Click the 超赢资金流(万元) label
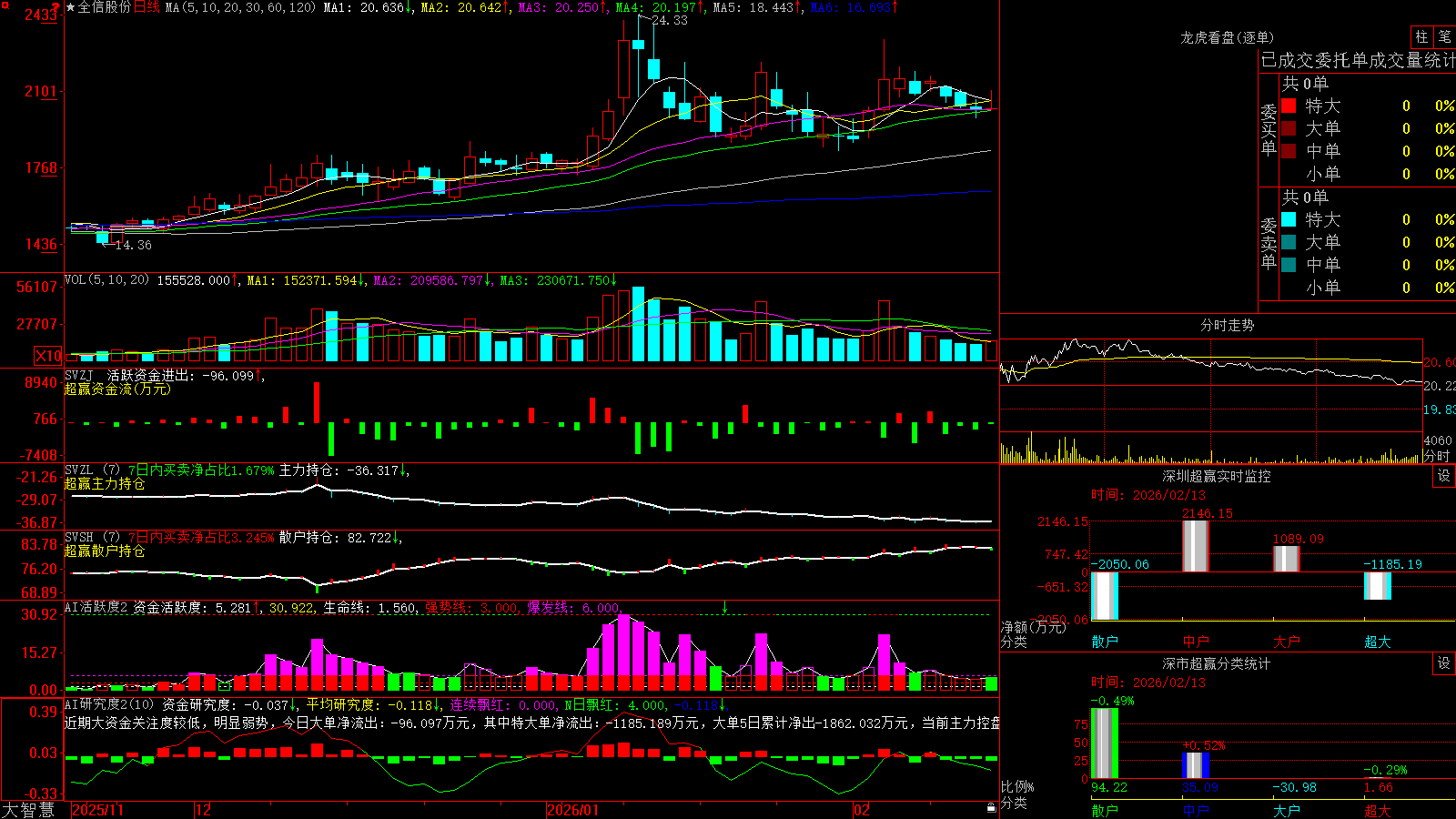This screenshot has width=1456, height=819. click(x=116, y=389)
